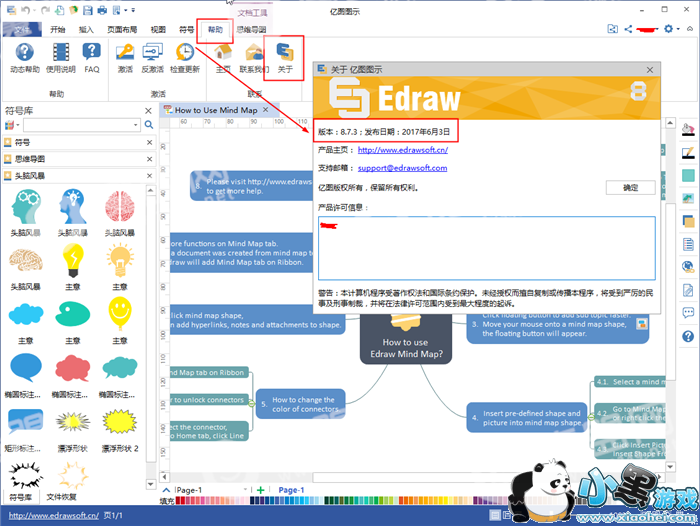Select node 5. How to change connector color
The width and height of the screenshot is (700, 526).
point(300,404)
